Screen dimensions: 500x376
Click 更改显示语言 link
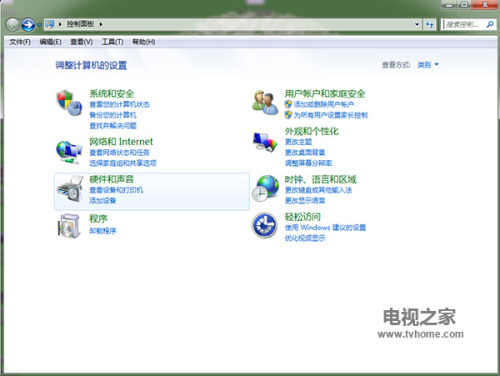pyautogui.click(x=305, y=200)
